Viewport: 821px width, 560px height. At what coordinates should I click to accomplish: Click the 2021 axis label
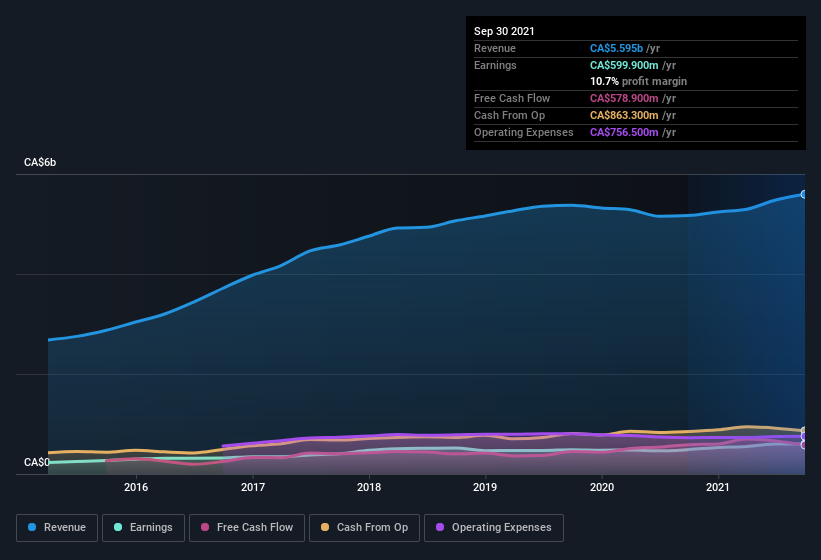point(718,487)
